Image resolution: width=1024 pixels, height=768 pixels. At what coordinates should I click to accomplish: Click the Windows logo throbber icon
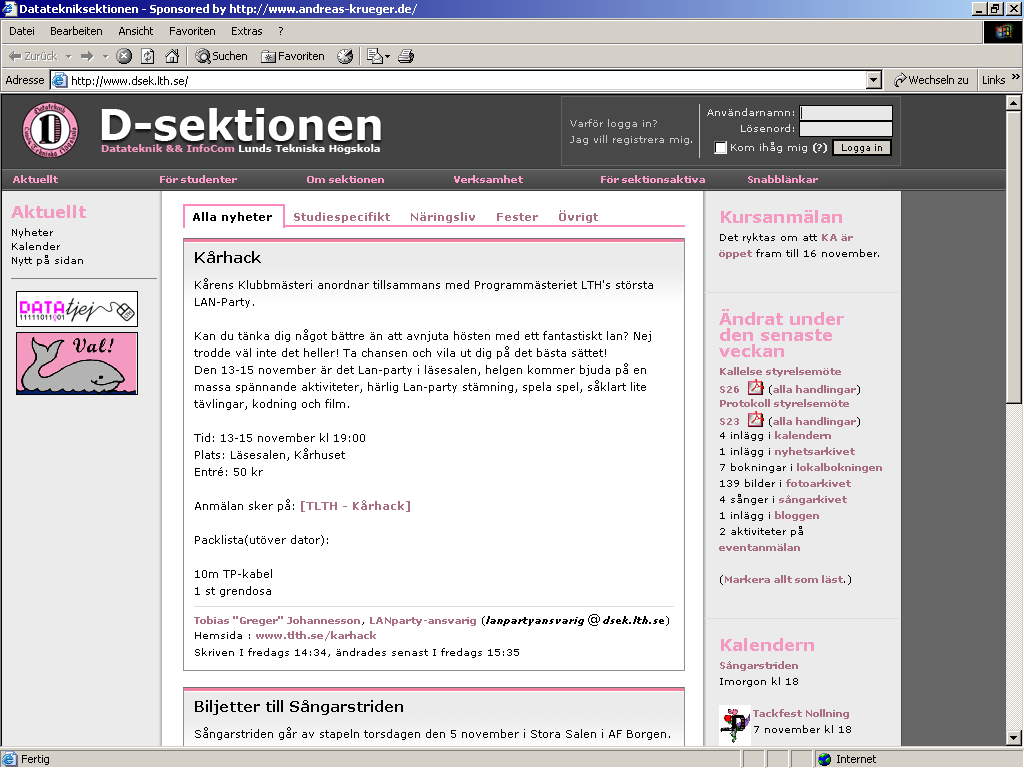[1003, 31]
